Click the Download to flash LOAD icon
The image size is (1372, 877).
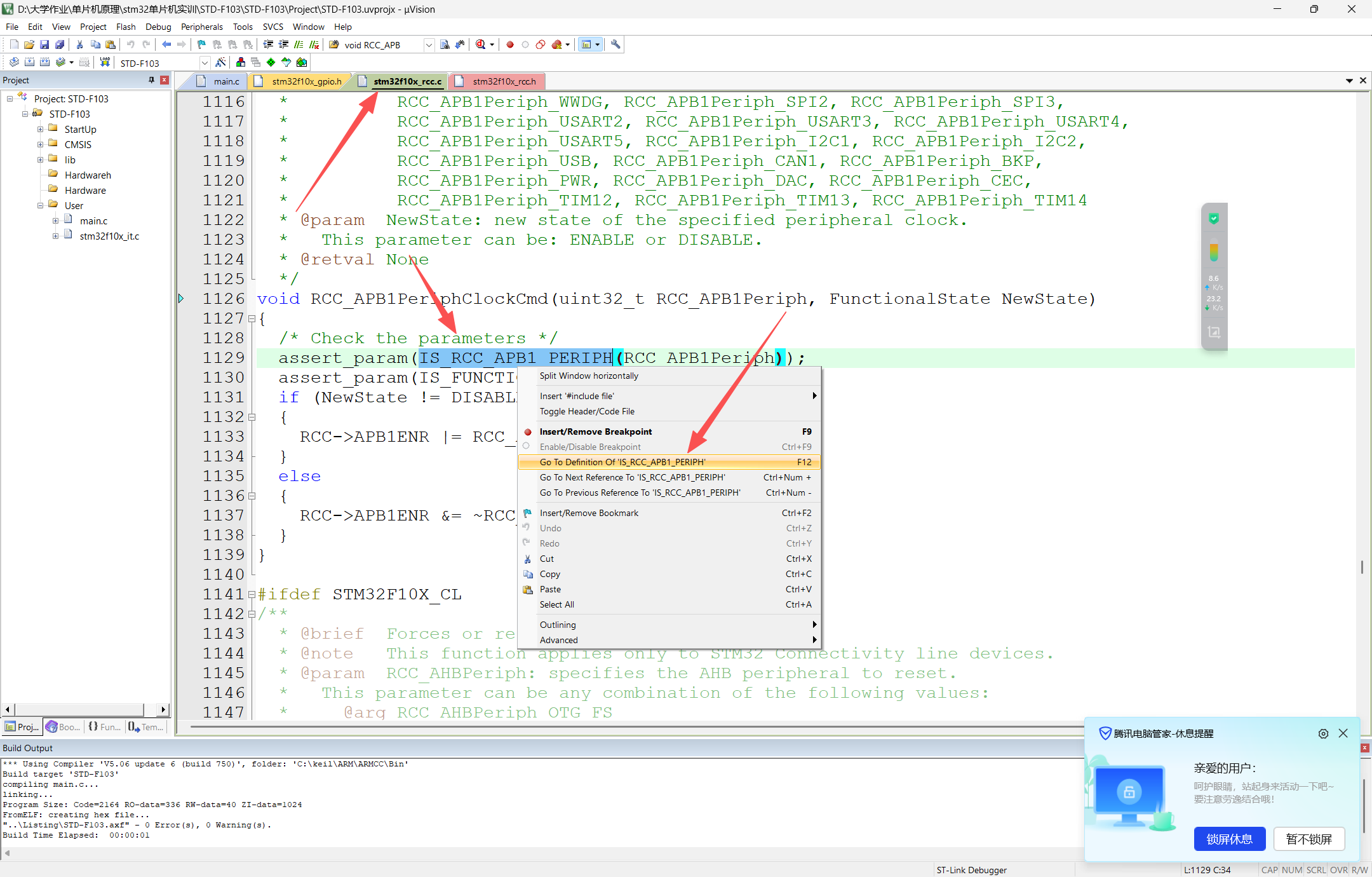coord(105,62)
